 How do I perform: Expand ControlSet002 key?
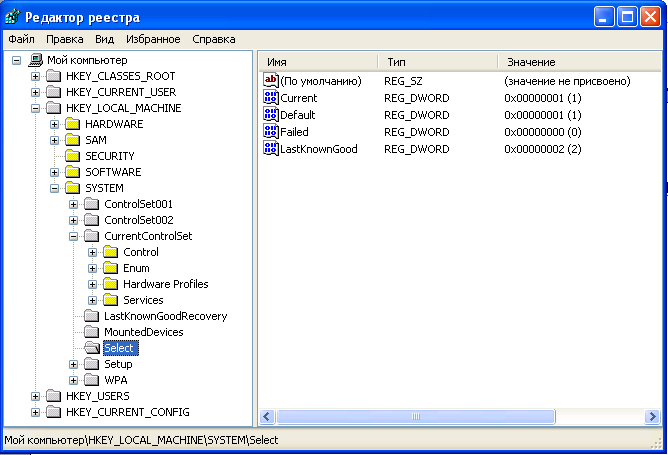73,220
